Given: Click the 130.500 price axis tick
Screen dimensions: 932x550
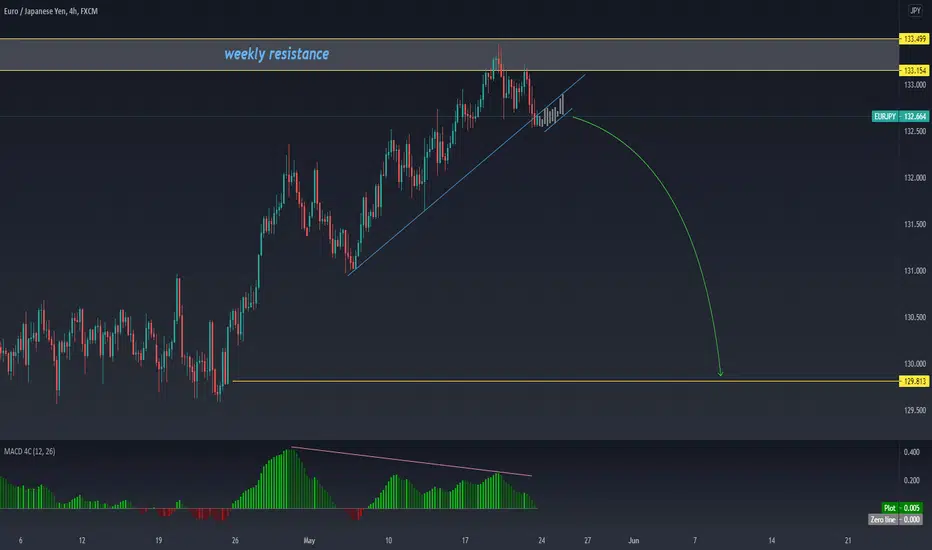Looking at the screenshot, I should tap(915, 317).
